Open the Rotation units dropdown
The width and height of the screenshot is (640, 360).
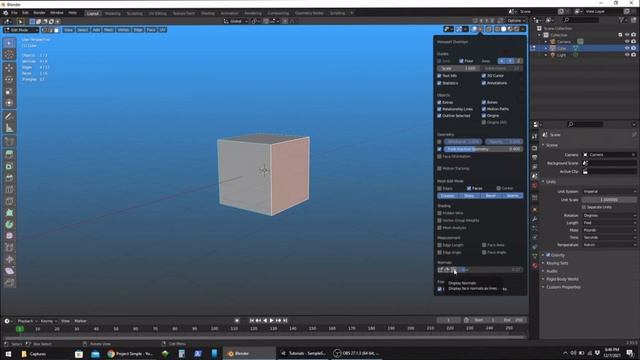point(609,215)
